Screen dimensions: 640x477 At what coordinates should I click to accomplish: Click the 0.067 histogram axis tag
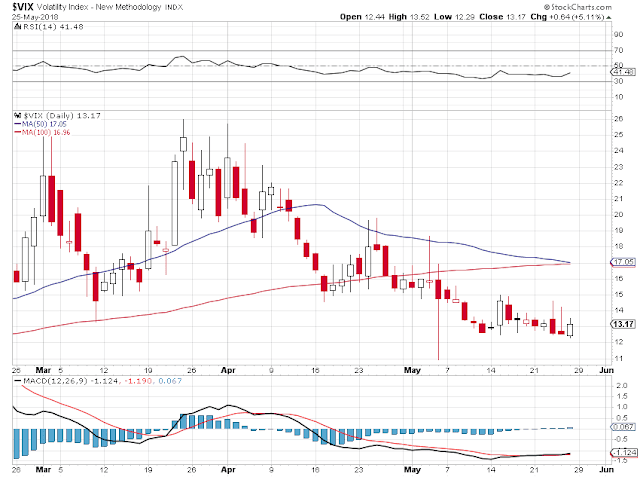624,427
